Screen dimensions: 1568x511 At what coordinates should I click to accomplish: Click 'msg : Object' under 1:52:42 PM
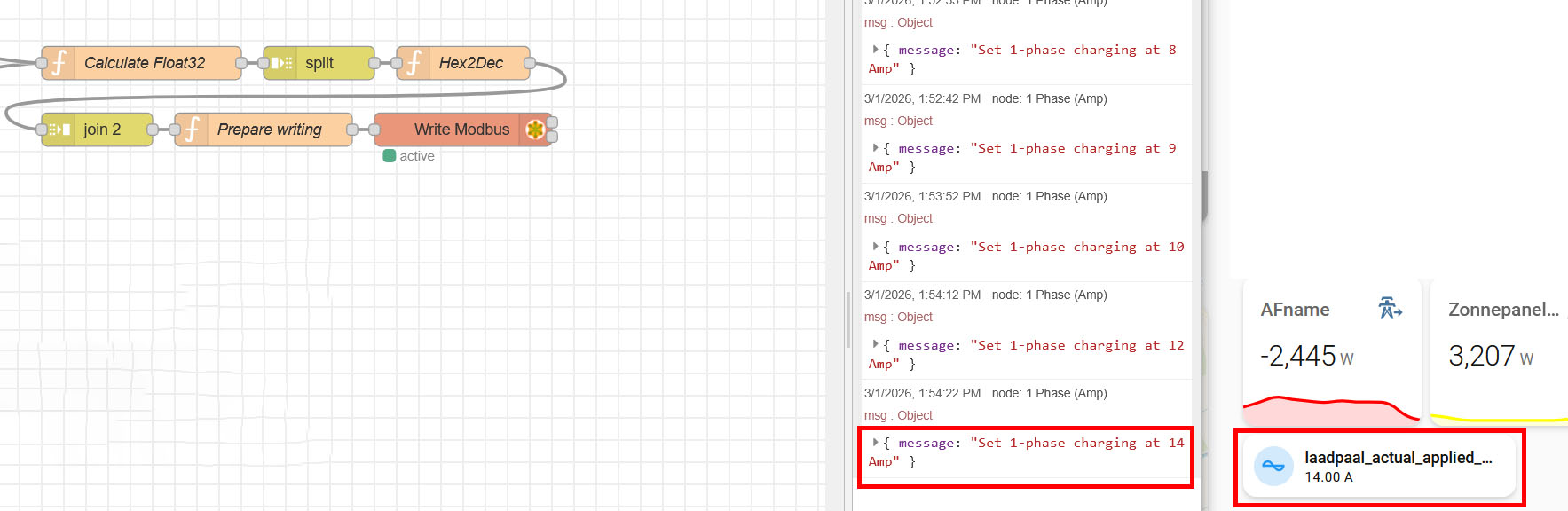[898, 121]
